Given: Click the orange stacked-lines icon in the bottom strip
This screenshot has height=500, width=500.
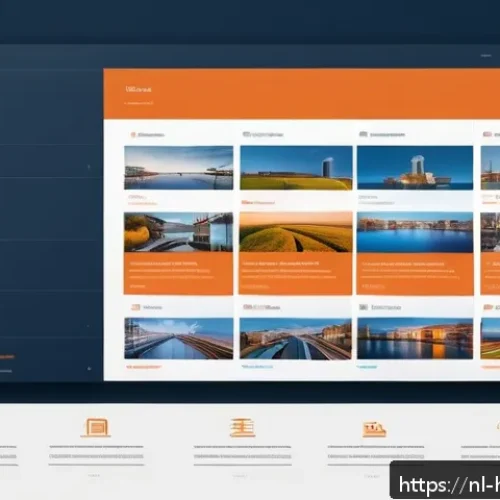Looking at the screenshot, I should (x=243, y=428).
